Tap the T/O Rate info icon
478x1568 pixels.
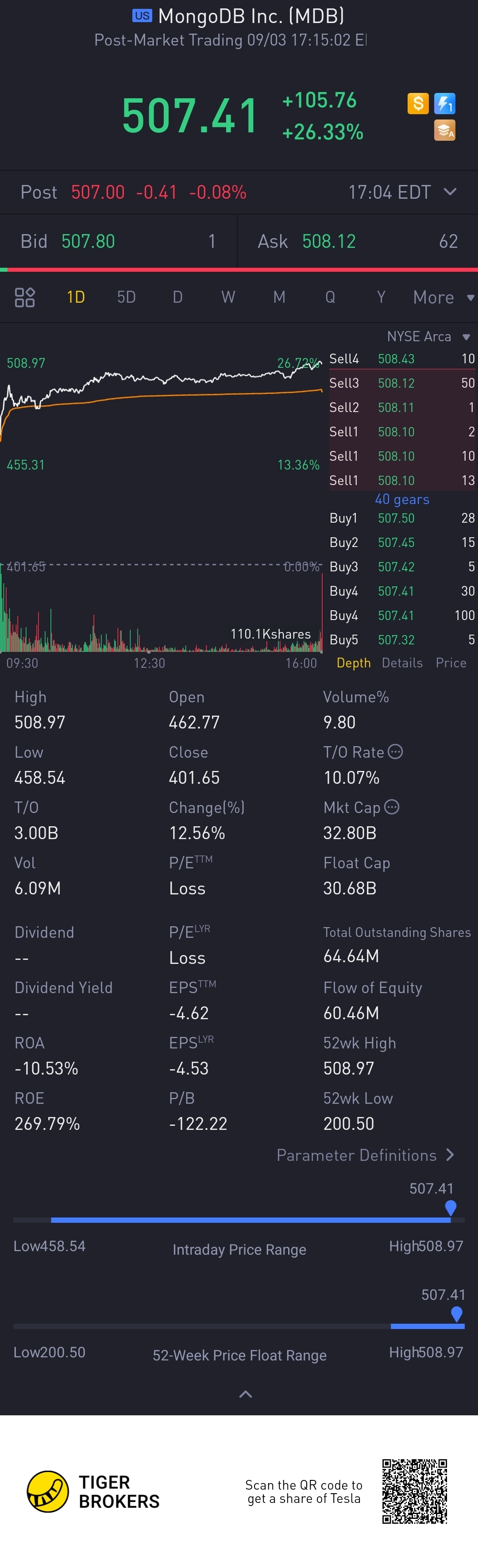click(395, 752)
